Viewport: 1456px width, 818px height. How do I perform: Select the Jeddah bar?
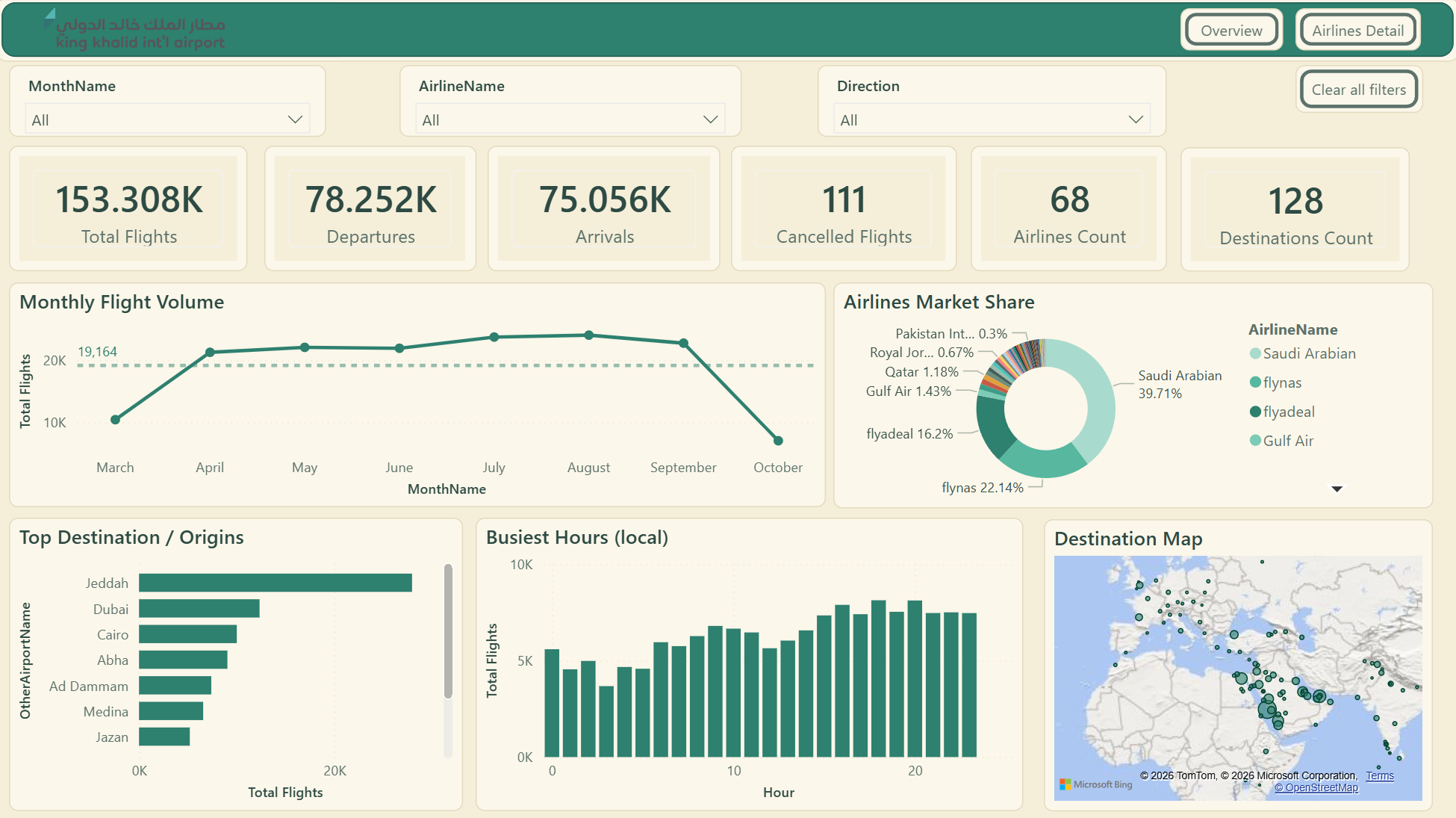276,583
